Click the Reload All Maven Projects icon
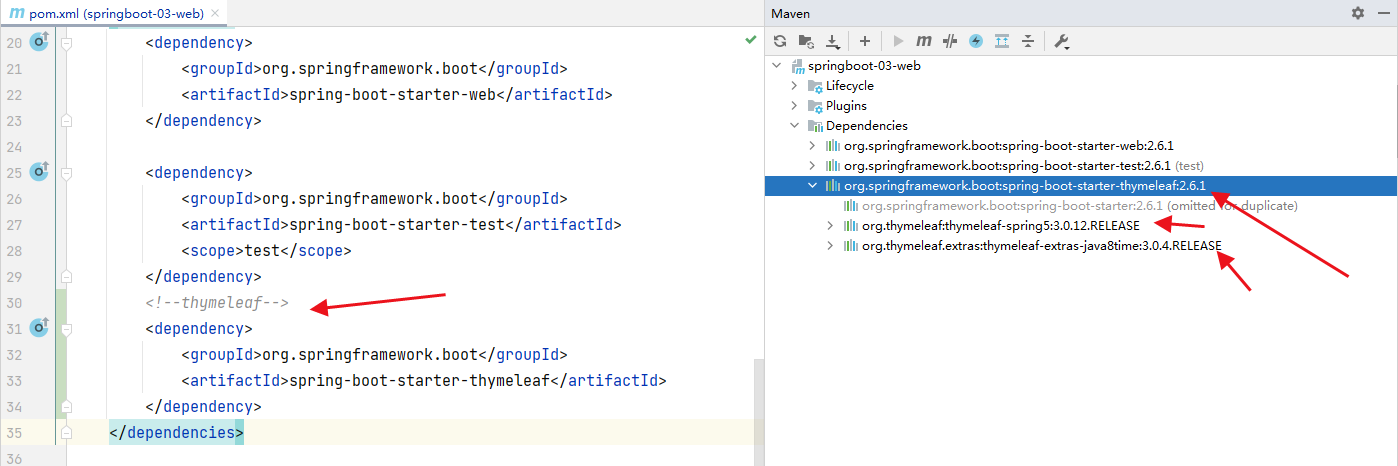This screenshot has height=466, width=1398. [x=781, y=41]
